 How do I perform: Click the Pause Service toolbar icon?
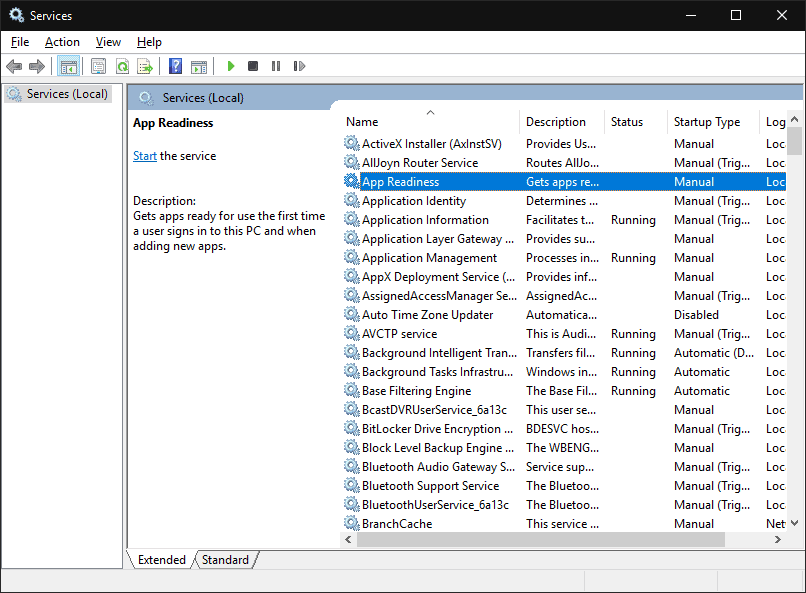(x=276, y=66)
